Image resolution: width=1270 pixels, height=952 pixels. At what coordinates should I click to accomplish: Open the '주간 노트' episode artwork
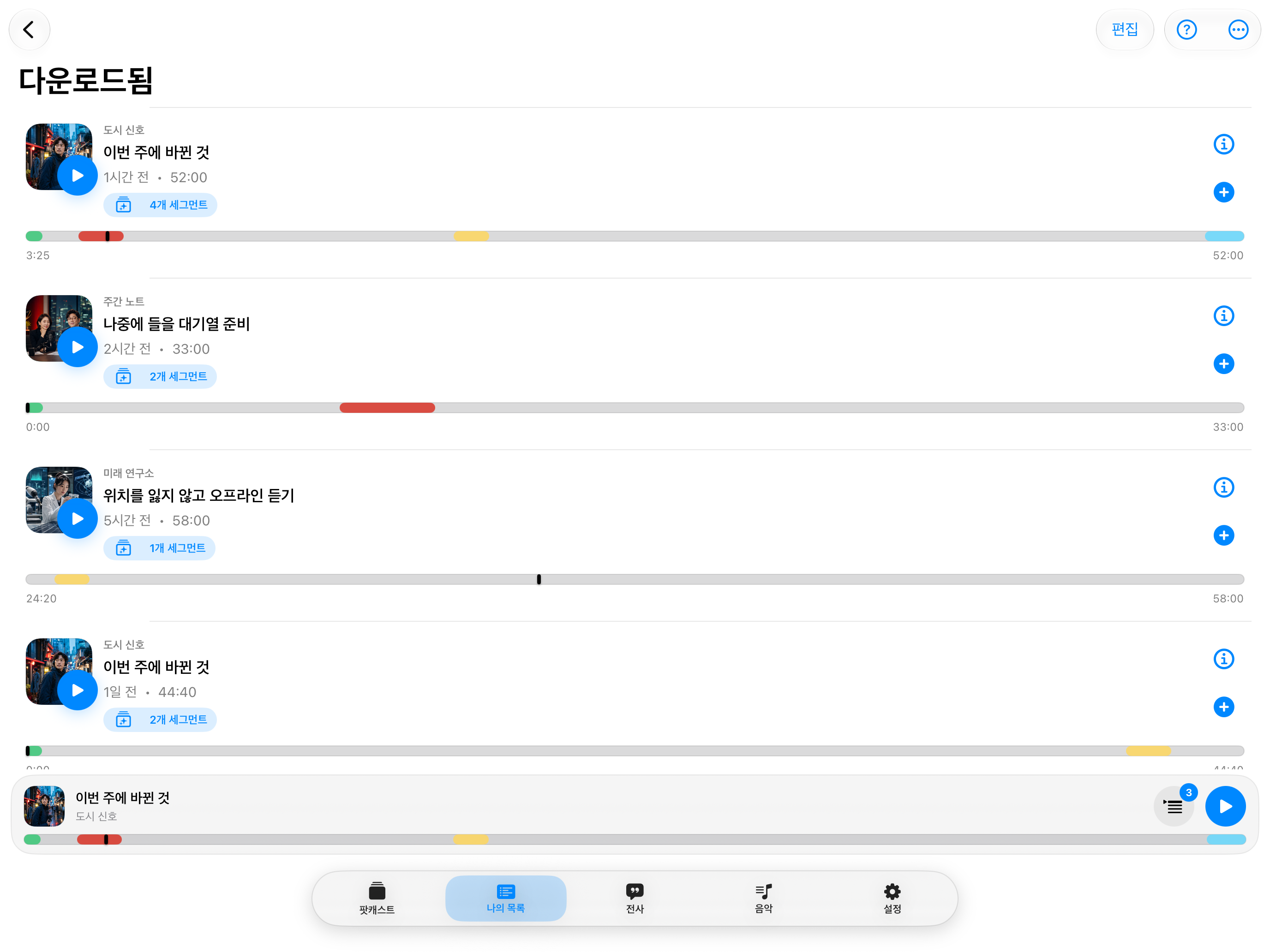point(59,328)
